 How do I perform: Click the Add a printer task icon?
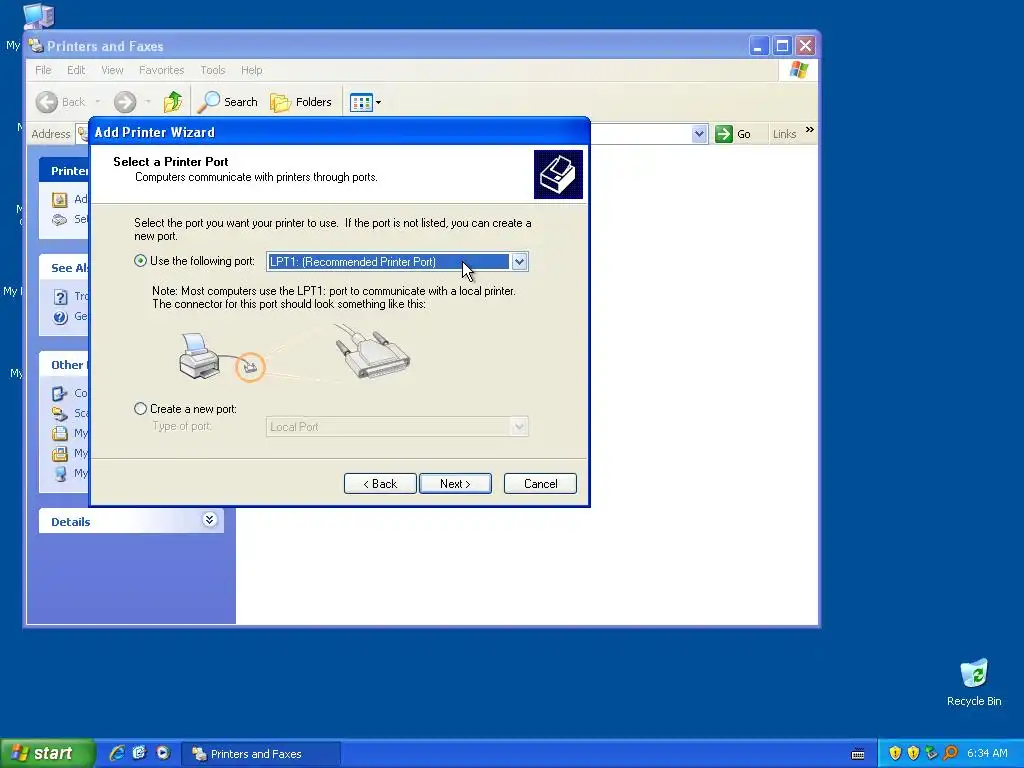(x=59, y=199)
